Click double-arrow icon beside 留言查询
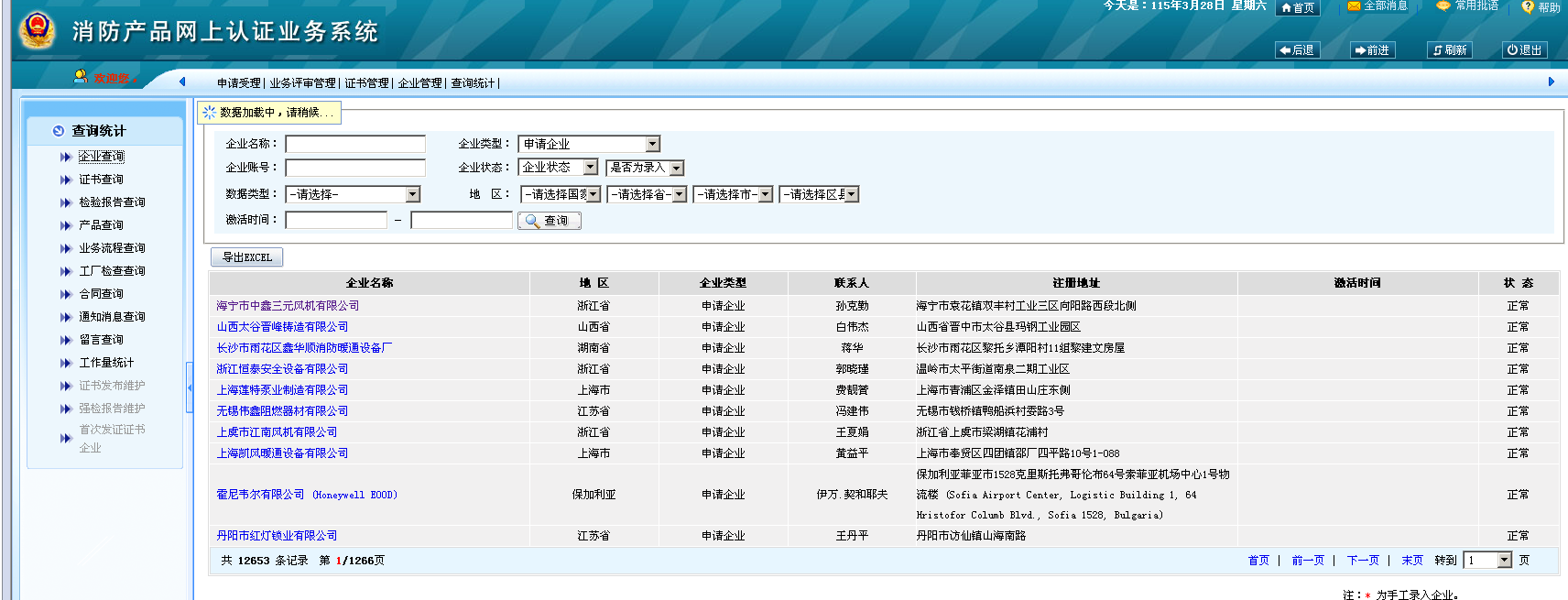 coord(65,340)
